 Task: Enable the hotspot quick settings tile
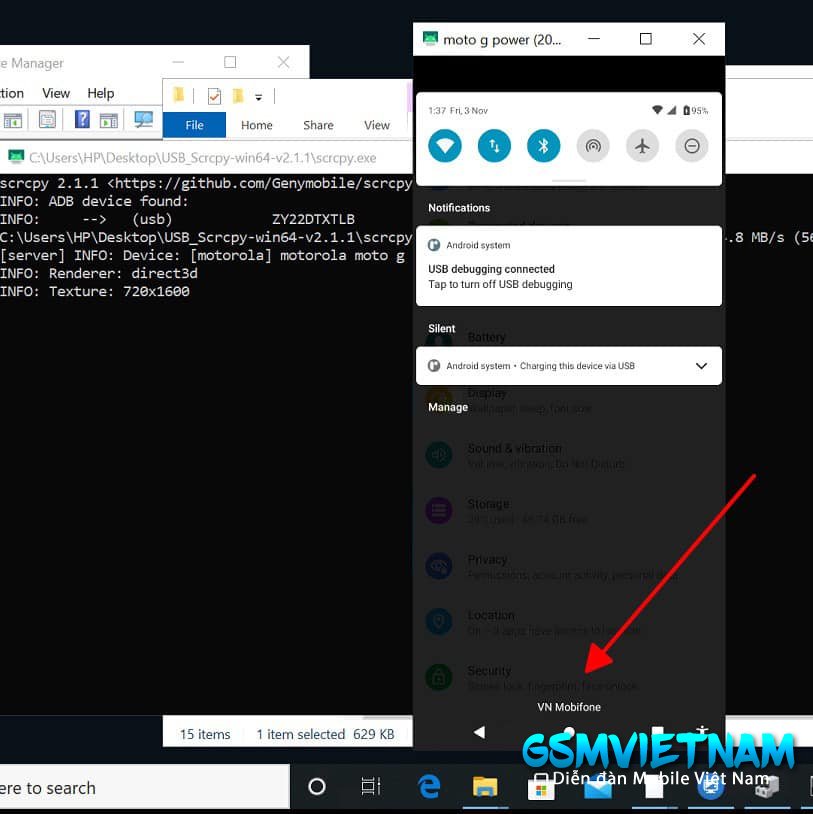click(593, 146)
